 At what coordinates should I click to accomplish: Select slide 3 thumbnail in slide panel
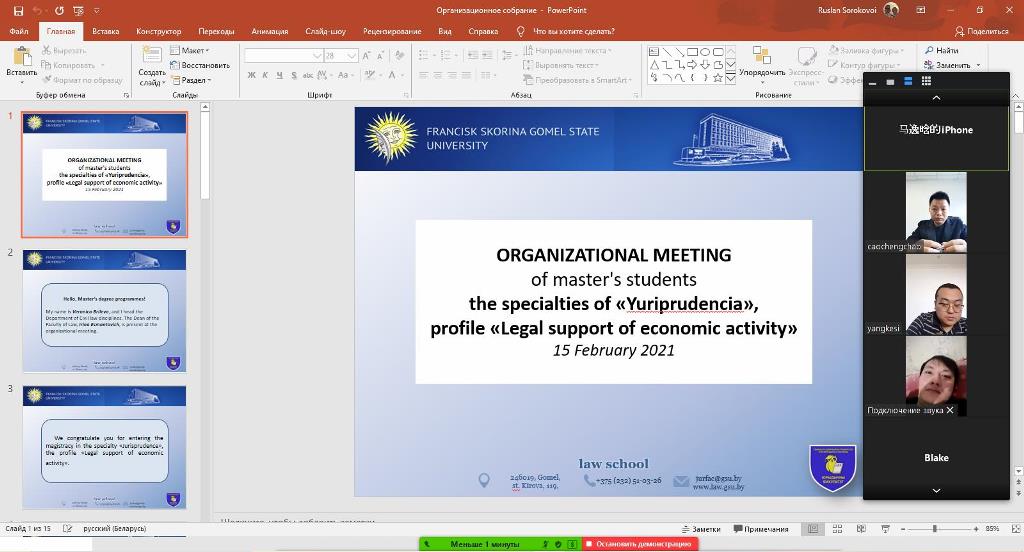pos(104,447)
